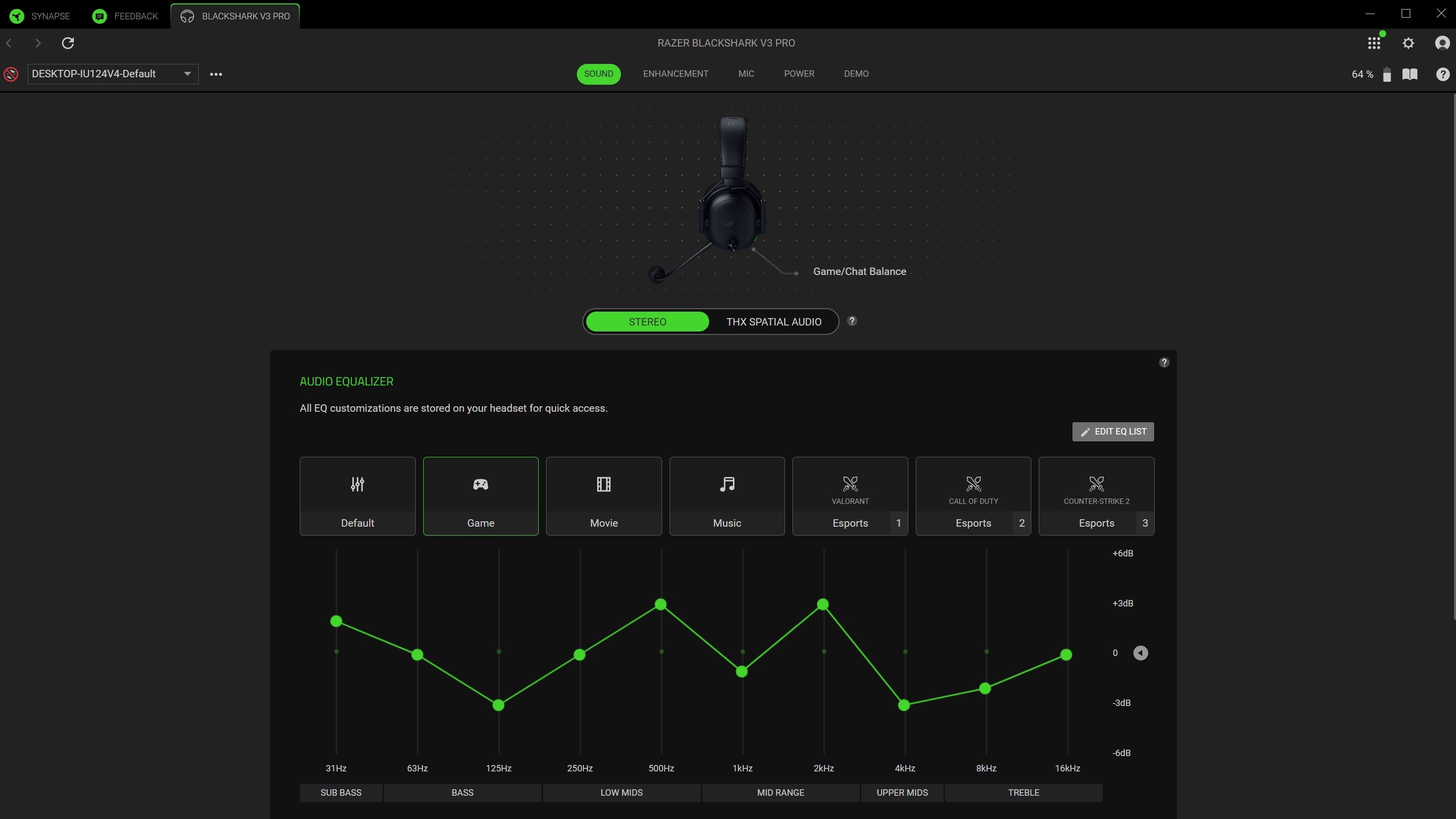Click the 500Hz EQ slider handle
This screenshot has height=819, width=1456.
tap(661, 605)
